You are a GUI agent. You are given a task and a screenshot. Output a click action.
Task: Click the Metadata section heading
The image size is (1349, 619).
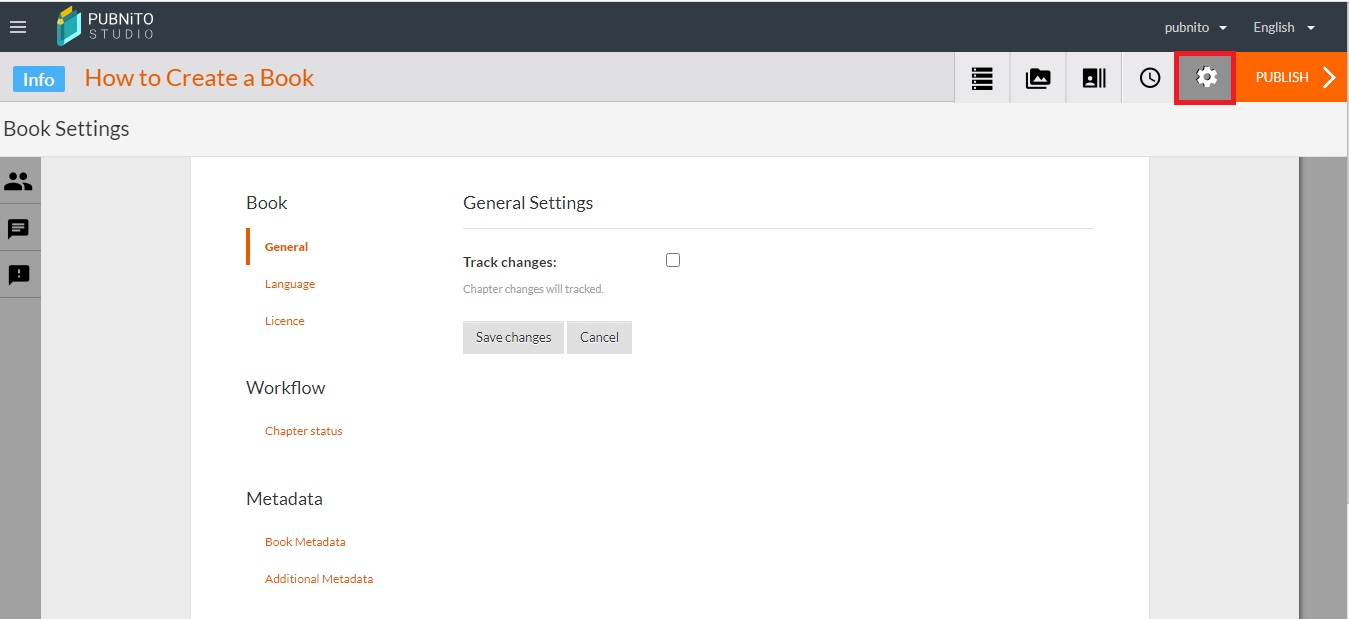[x=284, y=499]
